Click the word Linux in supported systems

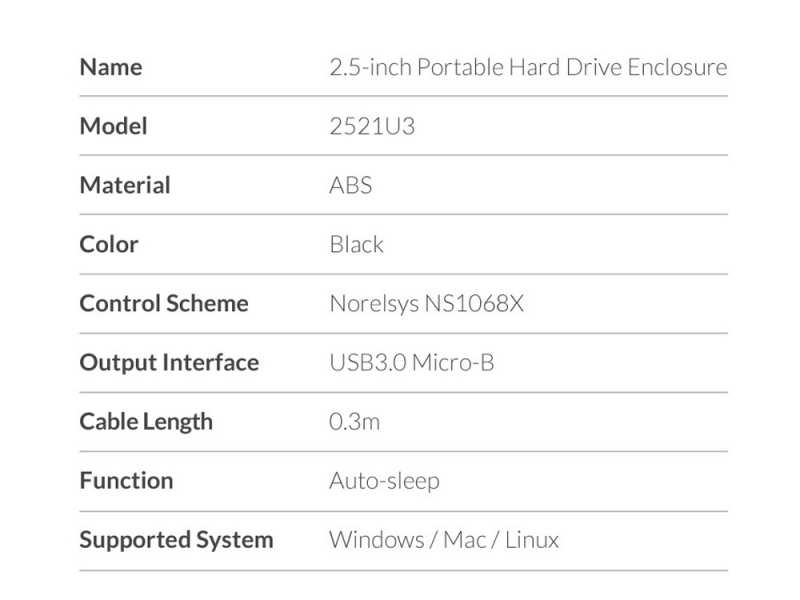click(532, 540)
